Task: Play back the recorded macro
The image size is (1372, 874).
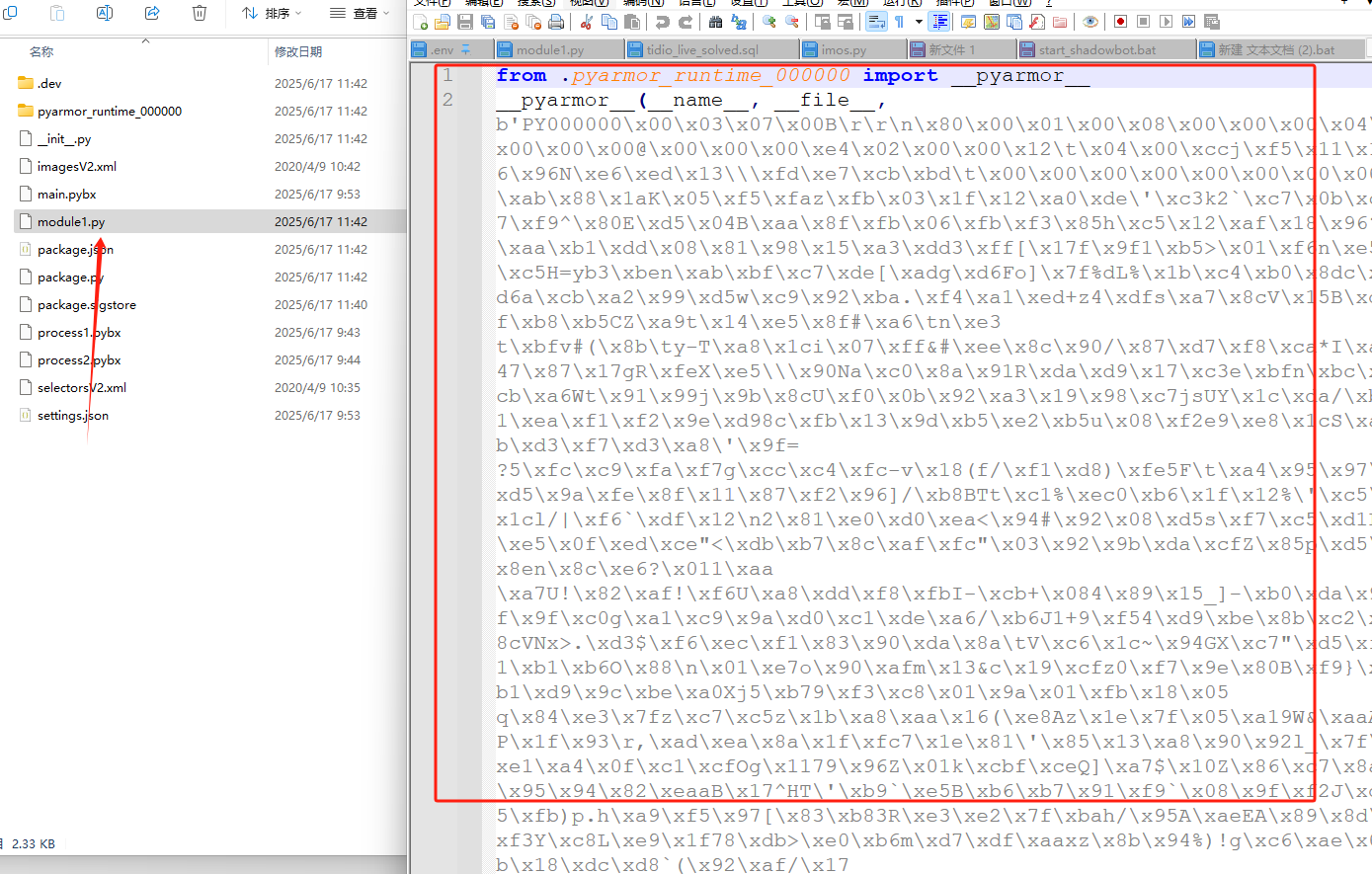Action: [1167, 22]
